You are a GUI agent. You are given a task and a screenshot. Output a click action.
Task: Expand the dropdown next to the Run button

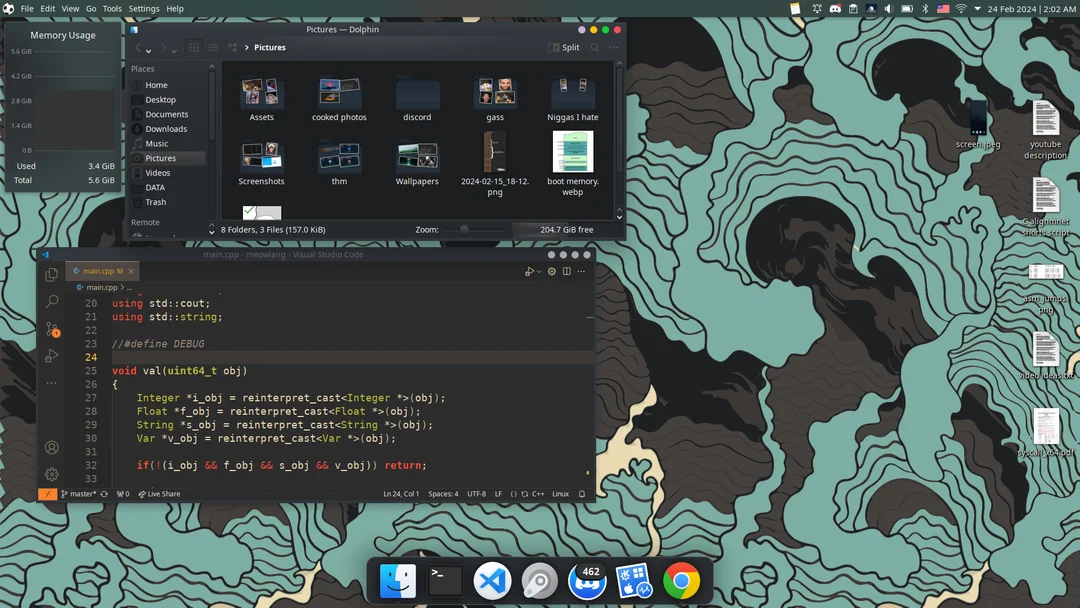pyautogui.click(x=540, y=271)
